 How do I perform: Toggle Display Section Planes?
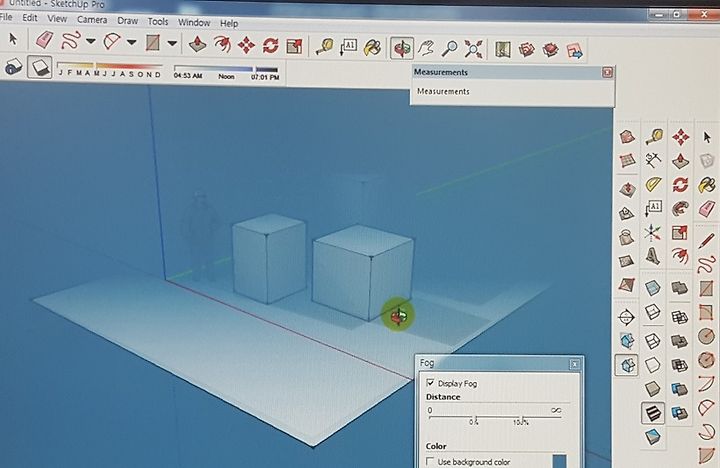(x=627, y=341)
